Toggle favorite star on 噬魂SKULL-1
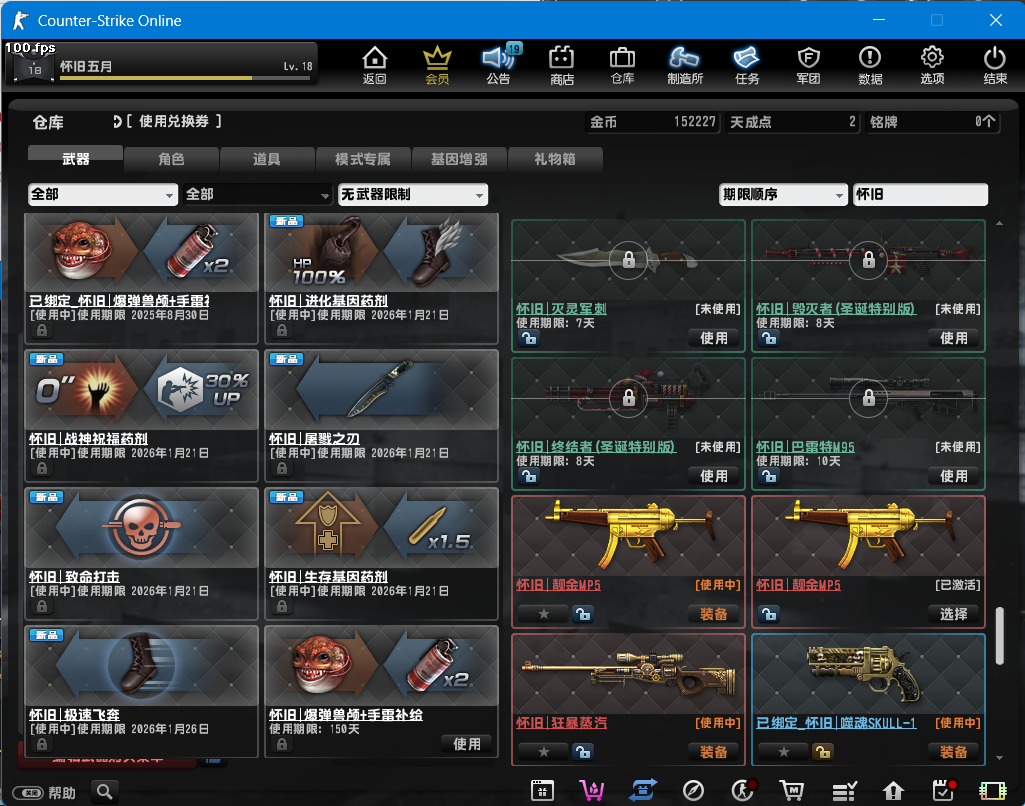Screen dimensions: 1025x806 click(x=783, y=752)
